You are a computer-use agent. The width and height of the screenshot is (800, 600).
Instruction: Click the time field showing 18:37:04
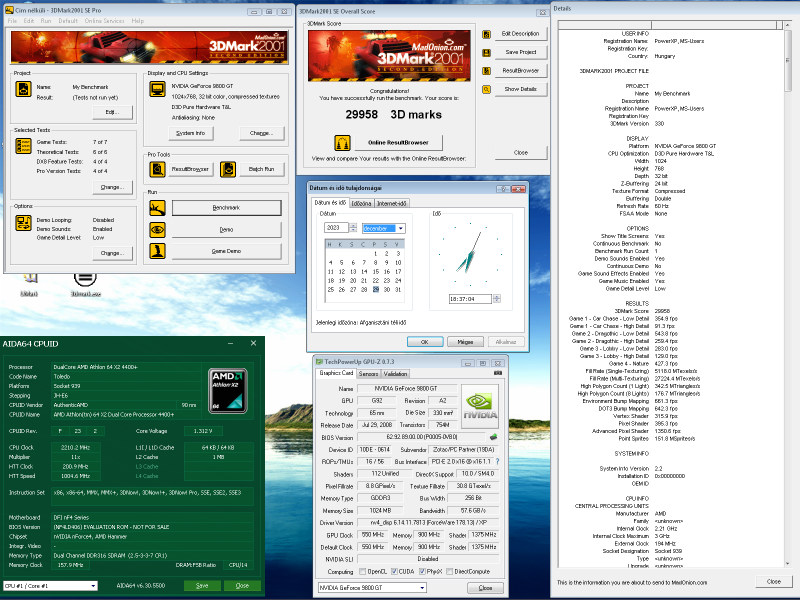pos(470,299)
